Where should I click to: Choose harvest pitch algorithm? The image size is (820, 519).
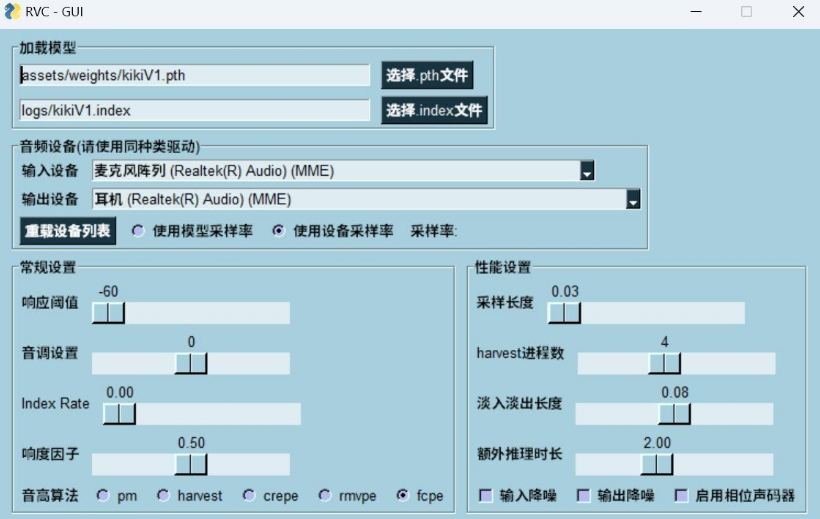click(x=164, y=495)
